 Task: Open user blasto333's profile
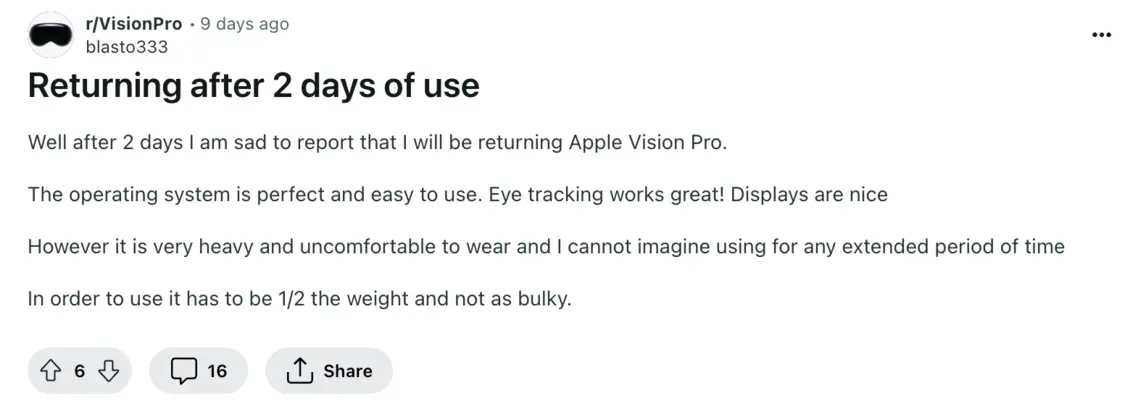[126, 47]
